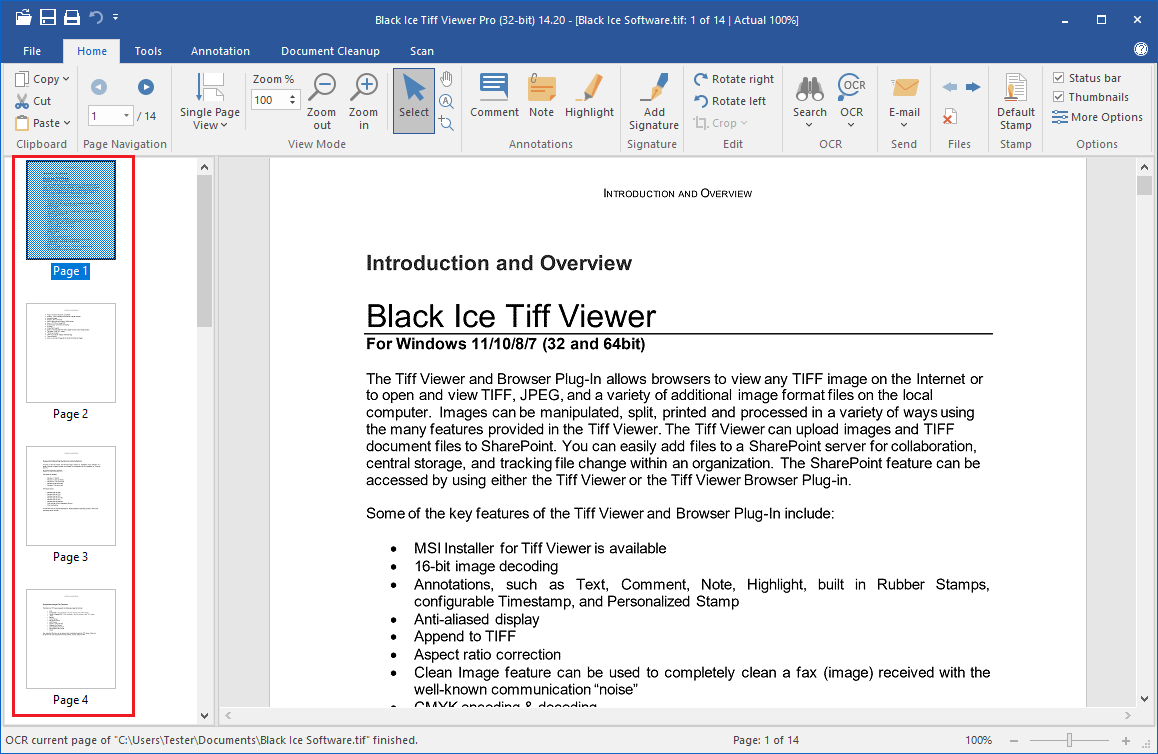This screenshot has height=754, width=1158.
Task: Open the quick access toolbar customize arrow
Action: pos(116,16)
